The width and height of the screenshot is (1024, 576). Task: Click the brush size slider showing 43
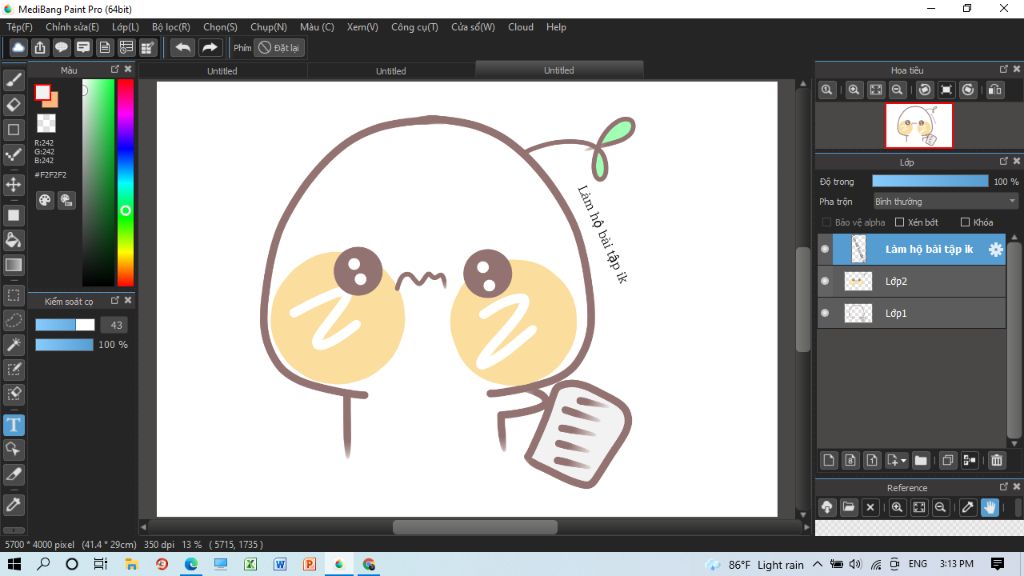65,325
